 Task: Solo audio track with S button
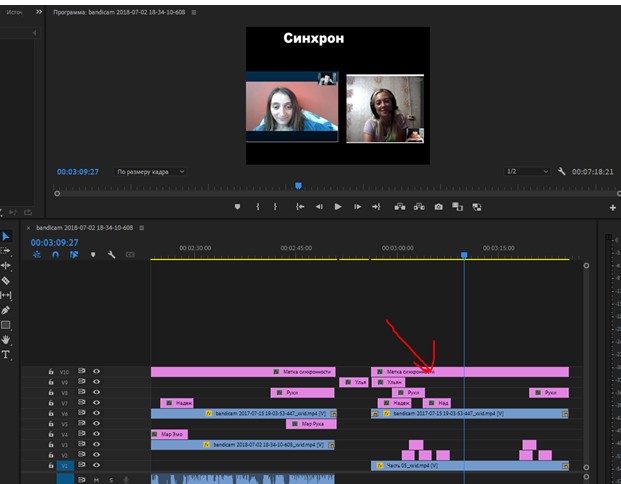(x=111, y=480)
